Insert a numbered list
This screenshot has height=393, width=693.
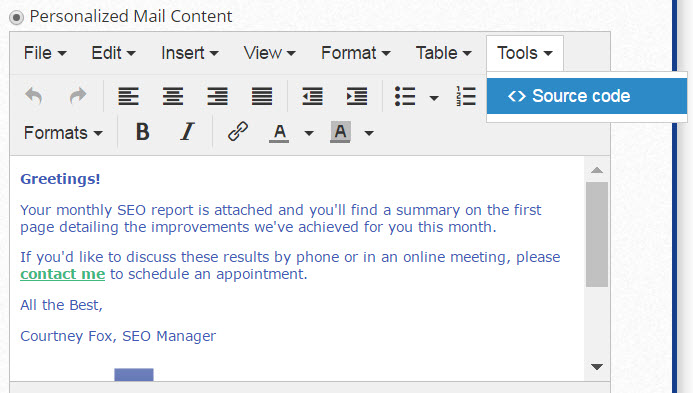[x=466, y=96]
